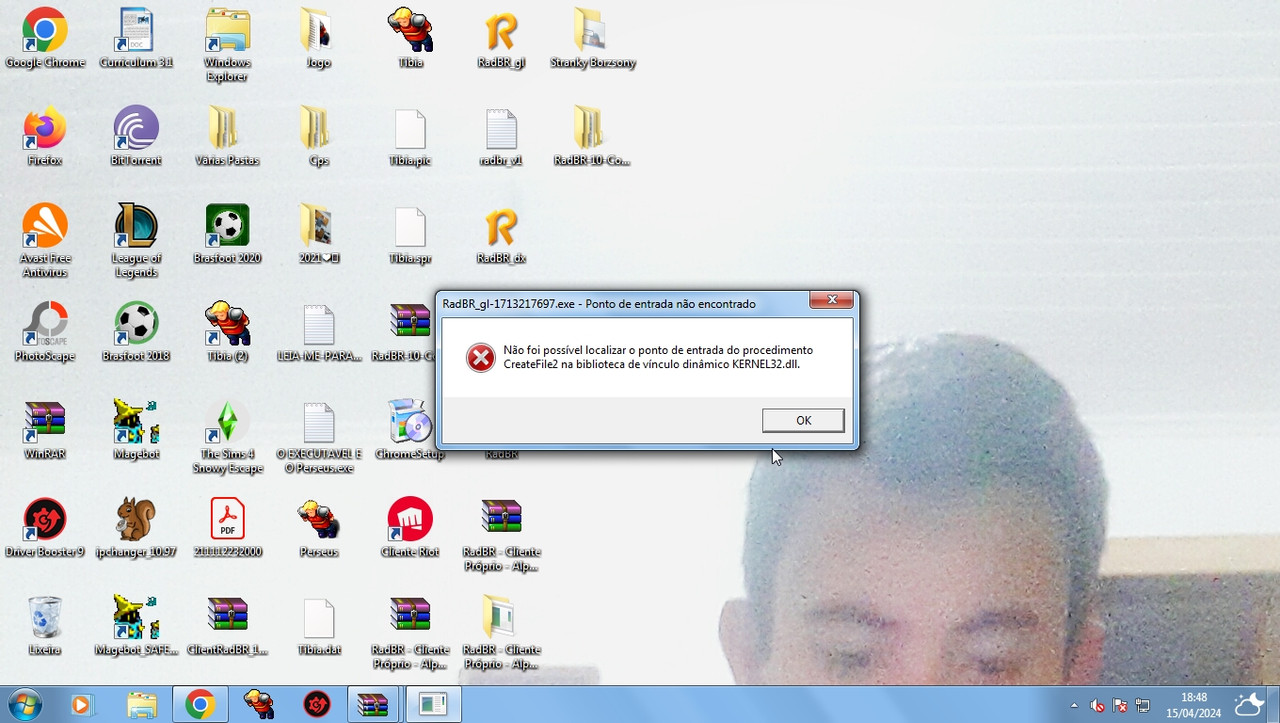Open the taskbar clock showing 18:48

click(1193, 705)
